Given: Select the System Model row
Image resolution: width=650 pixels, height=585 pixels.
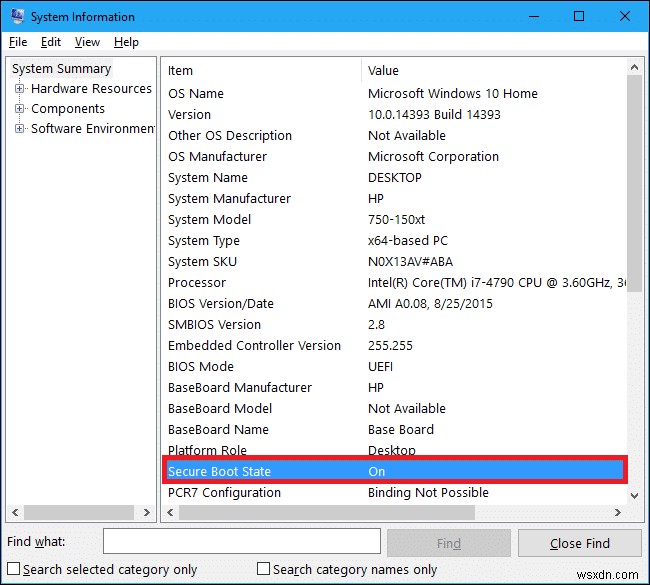Looking at the screenshot, I should pos(394,220).
